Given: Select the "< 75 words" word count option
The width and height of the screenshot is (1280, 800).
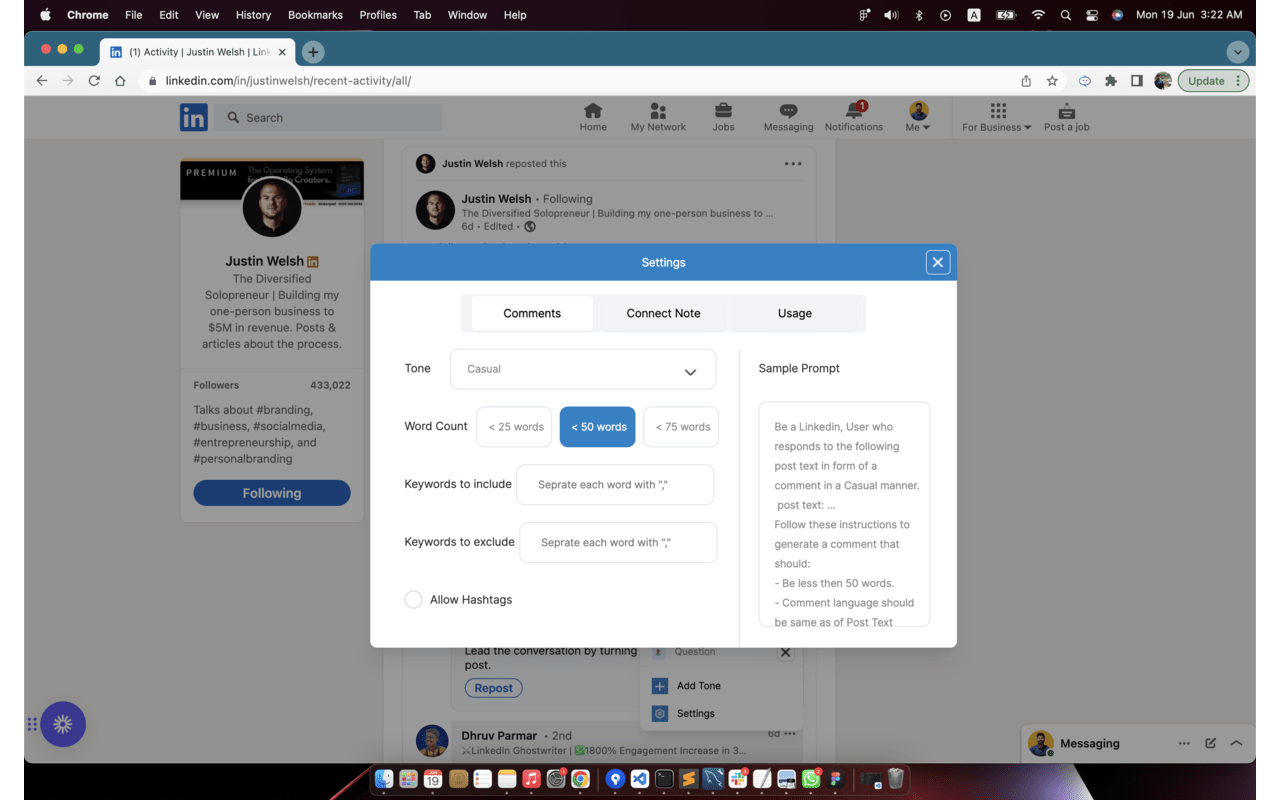Looking at the screenshot, I should [680, 426].
